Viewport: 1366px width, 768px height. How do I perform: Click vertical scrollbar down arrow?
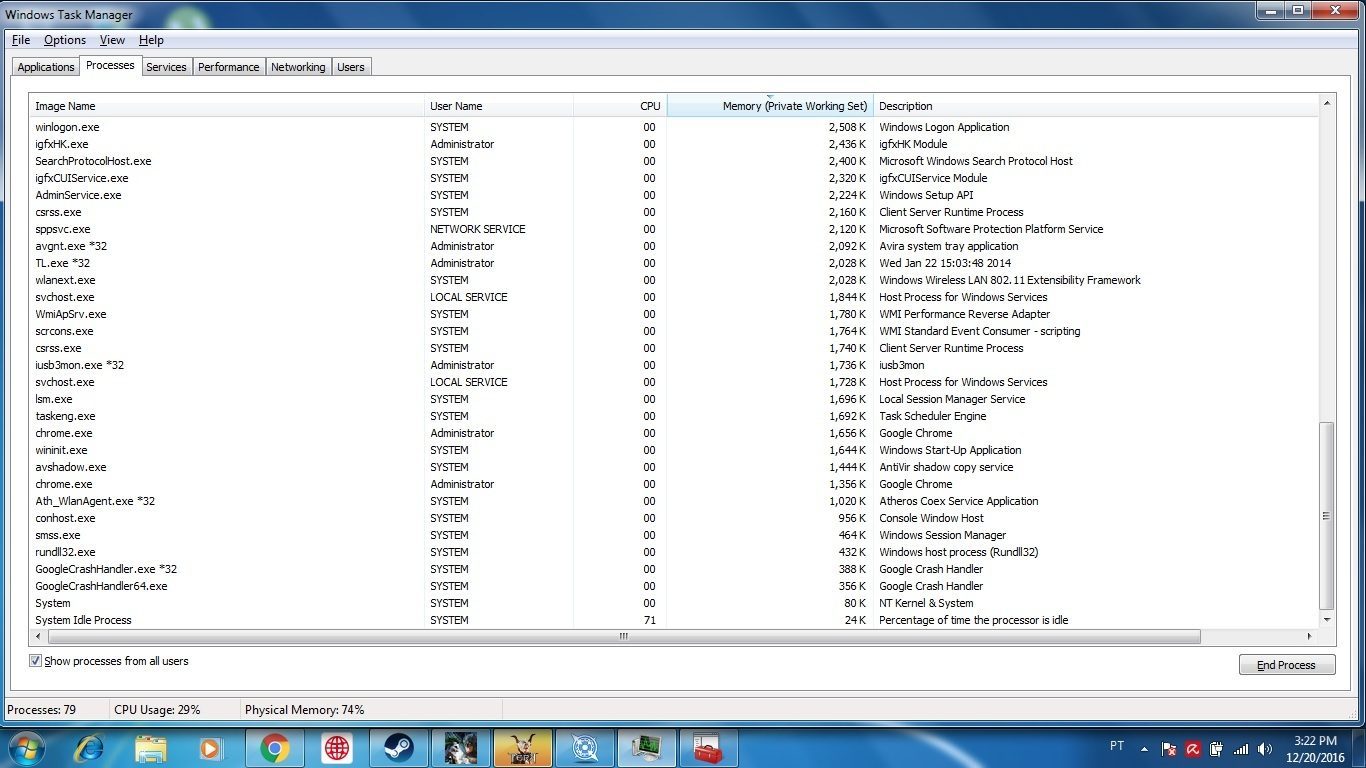1327,620
